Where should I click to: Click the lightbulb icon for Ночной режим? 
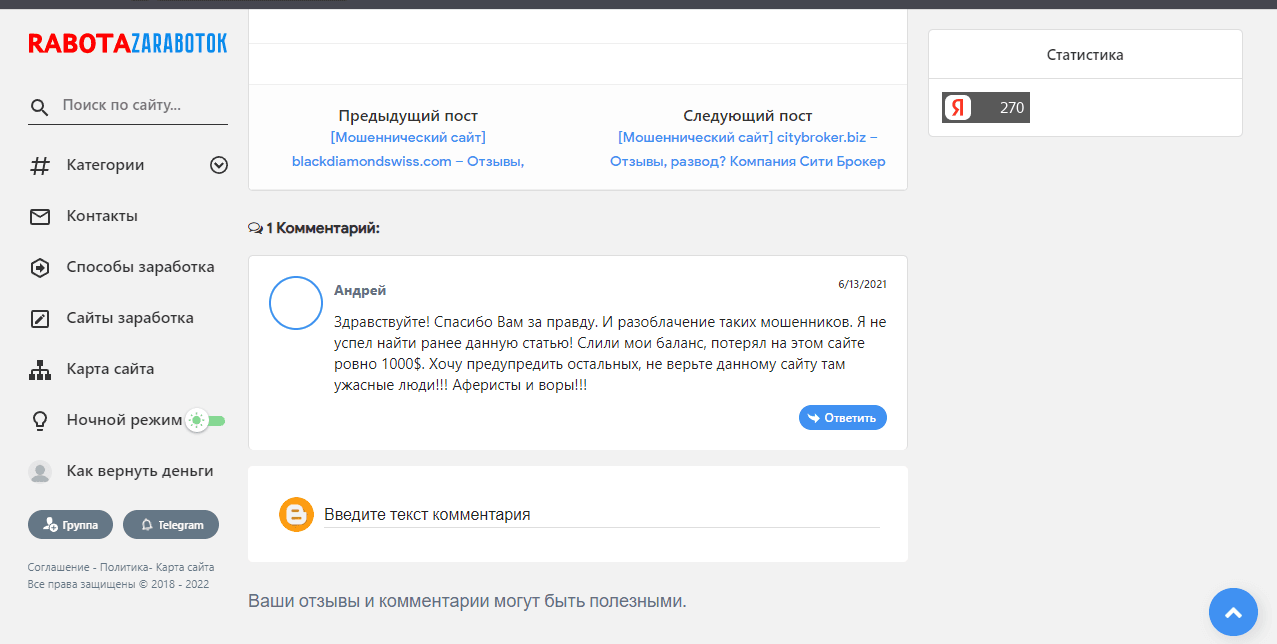pos(39,420)
